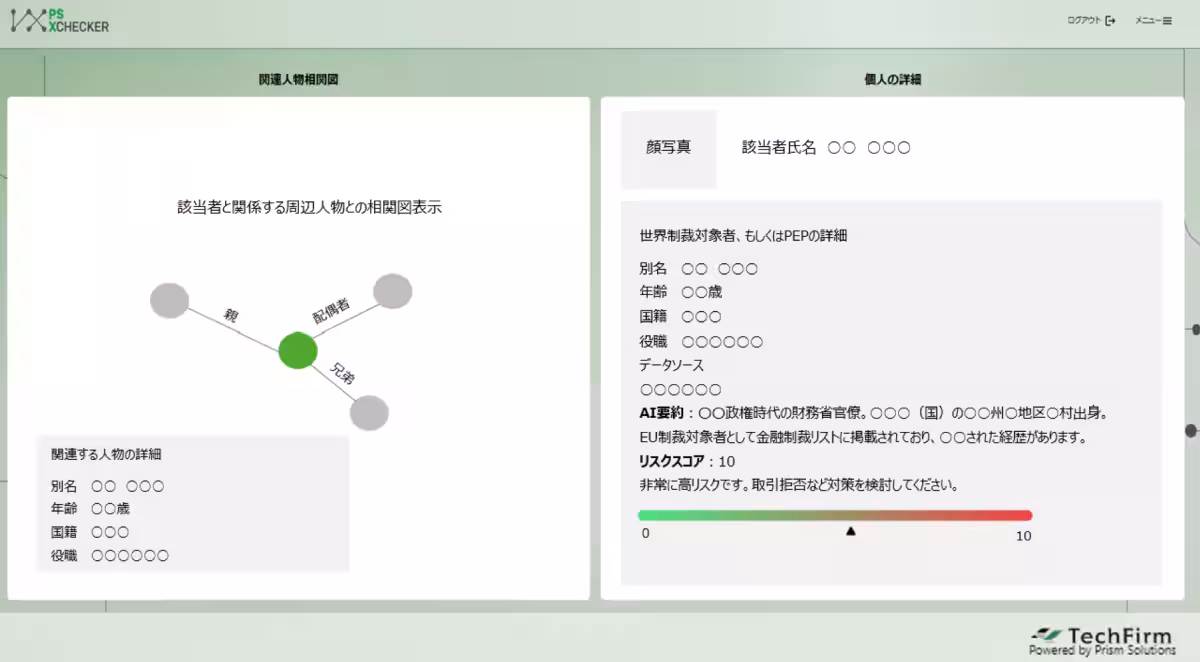Switch to the 関連人物相関図 tab
1200x662 pixels.
coord(297,78)
